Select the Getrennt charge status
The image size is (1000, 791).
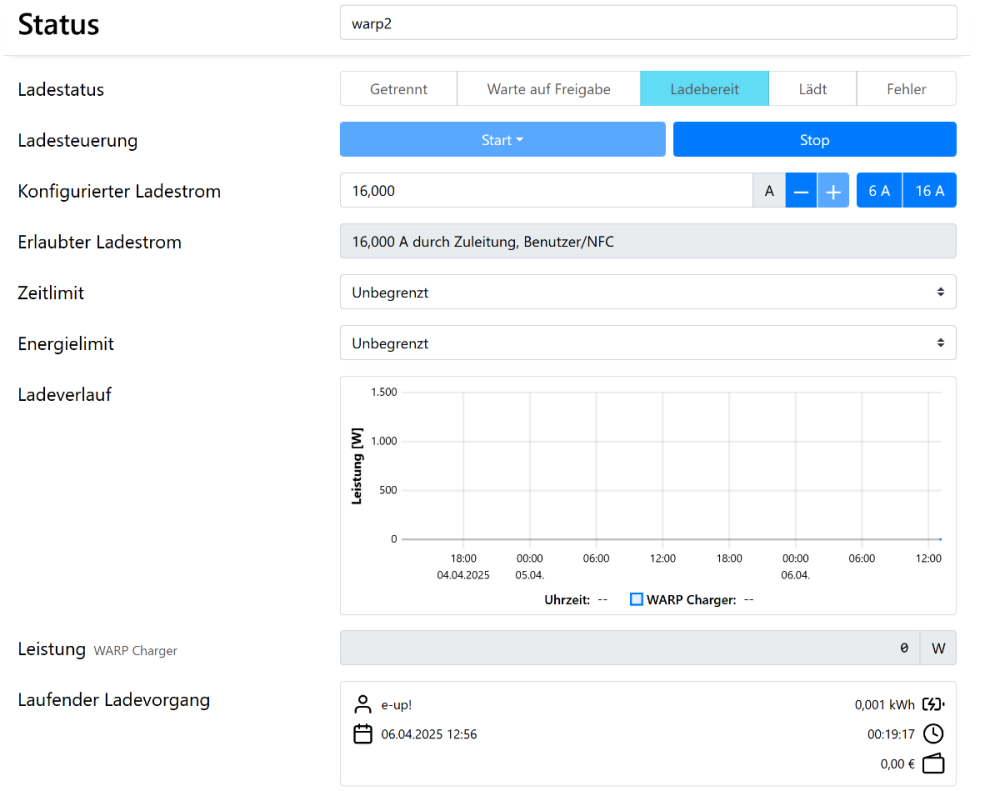tap(398, 89)
